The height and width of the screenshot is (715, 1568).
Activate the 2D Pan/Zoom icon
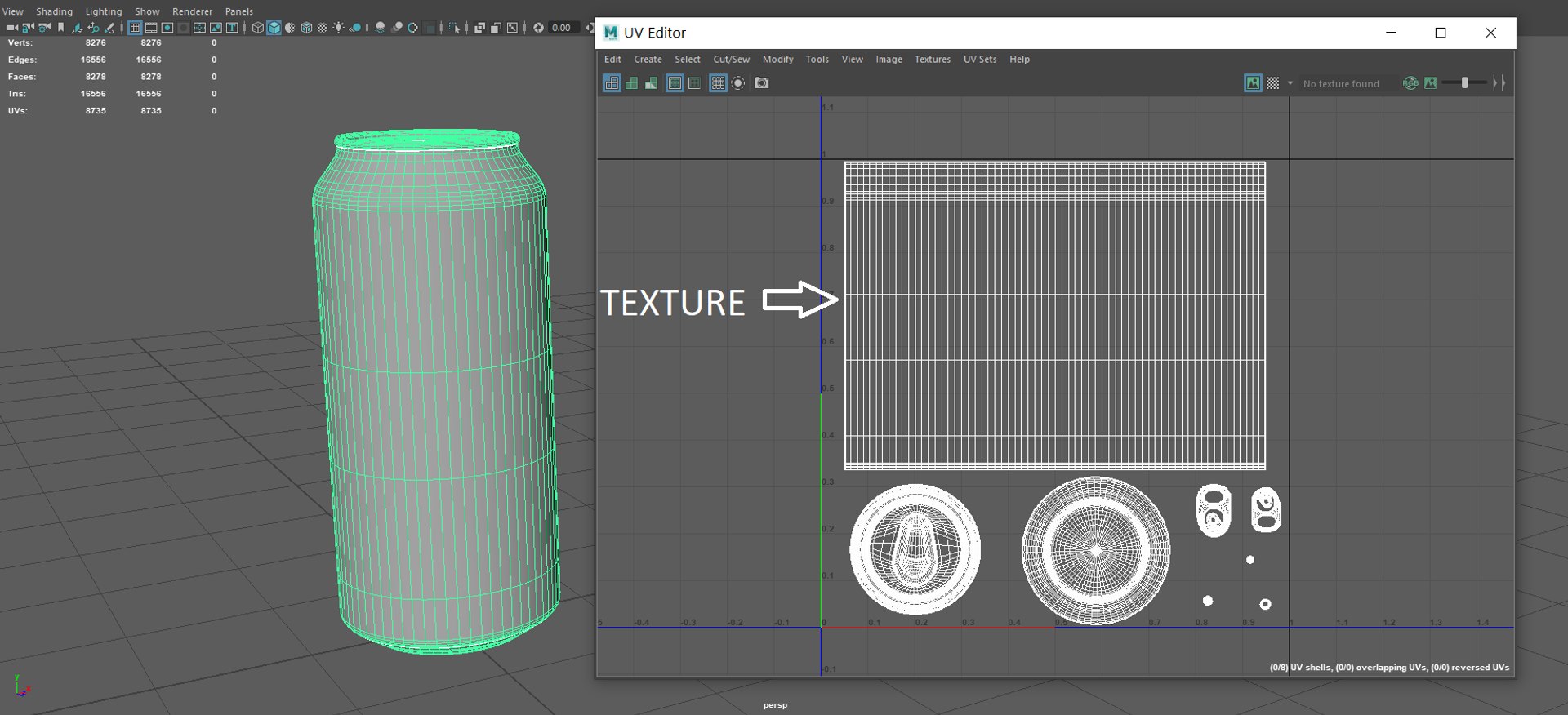click(x=93, y=28)
